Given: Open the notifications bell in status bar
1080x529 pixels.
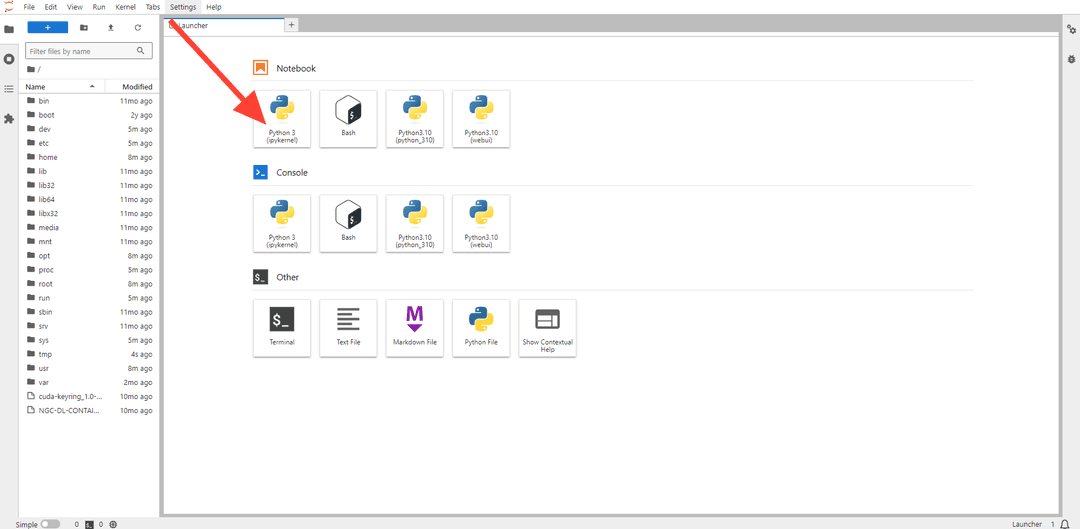Looking at the screenshot, I should 1065,524.
